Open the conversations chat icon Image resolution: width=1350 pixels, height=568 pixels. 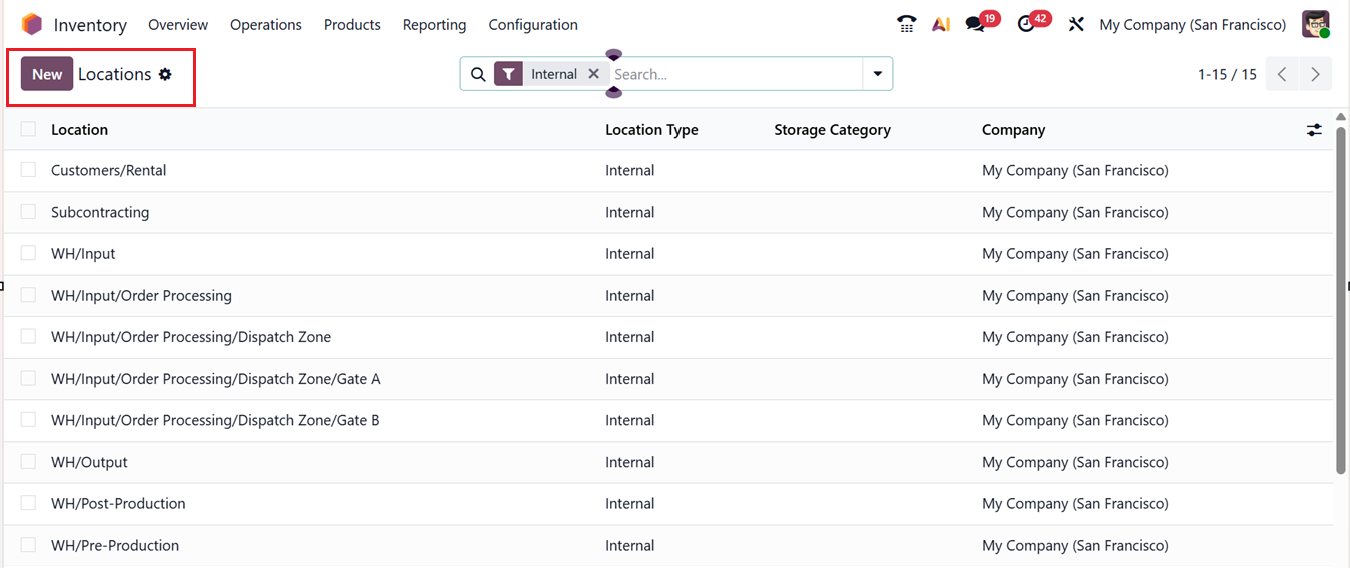tap(975, 24)
